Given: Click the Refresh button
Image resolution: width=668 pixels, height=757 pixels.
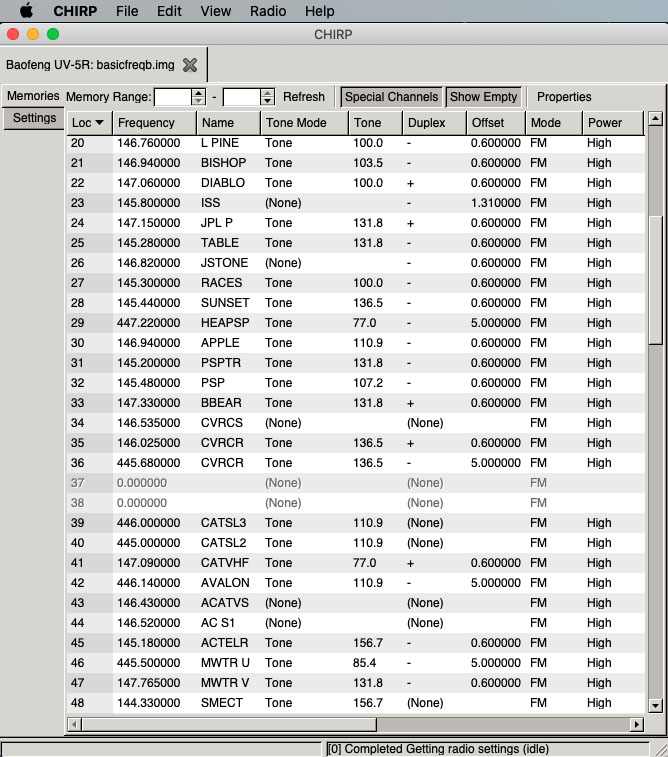Looking at the screenshot, I should pos(304,97).
